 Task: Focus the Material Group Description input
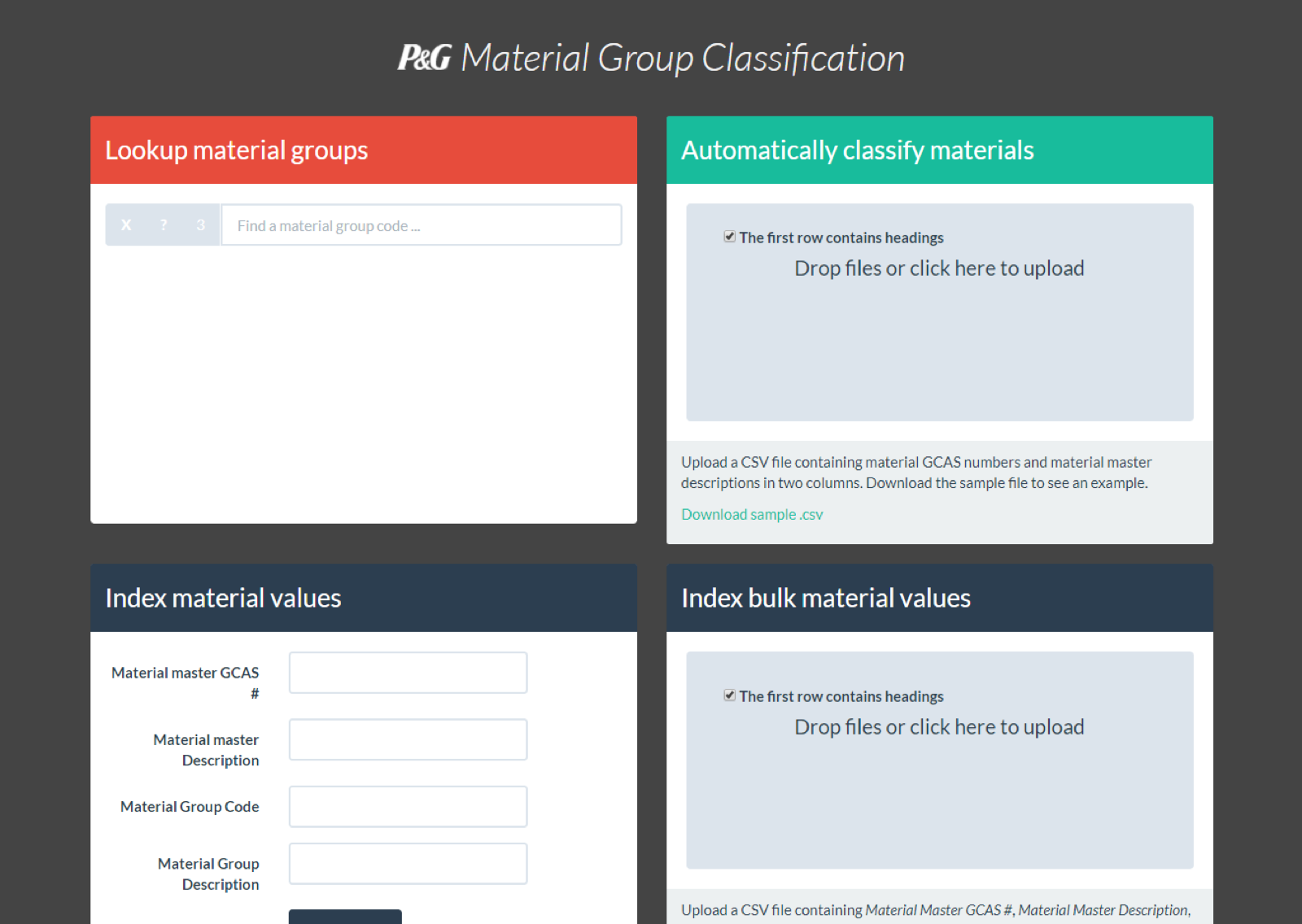(x=408, y=864)
